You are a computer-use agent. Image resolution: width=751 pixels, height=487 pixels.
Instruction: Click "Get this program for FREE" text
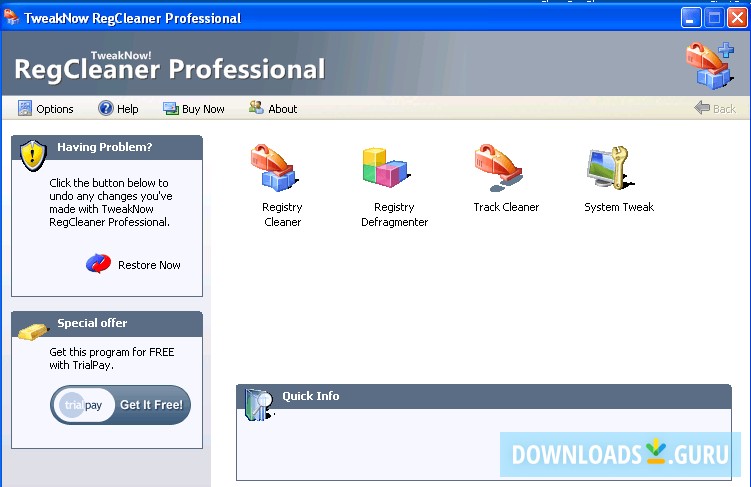[112, 352]
